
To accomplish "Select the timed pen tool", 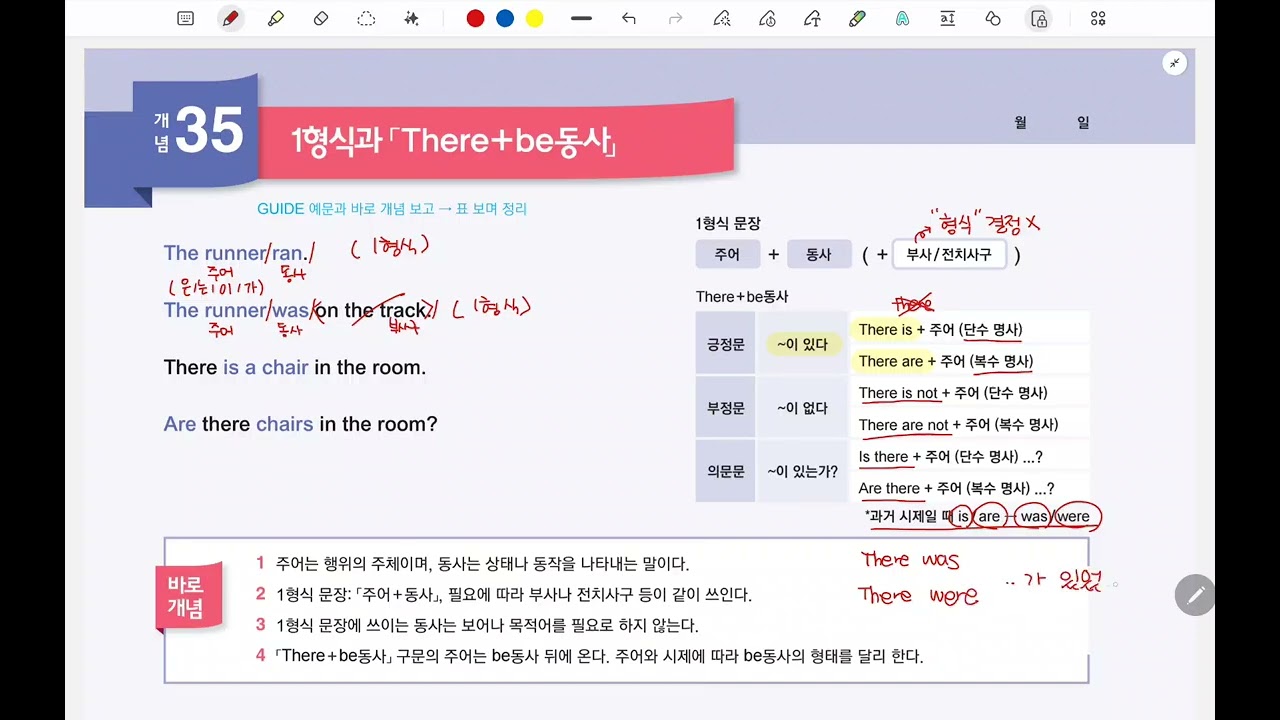I will (767, 18).
